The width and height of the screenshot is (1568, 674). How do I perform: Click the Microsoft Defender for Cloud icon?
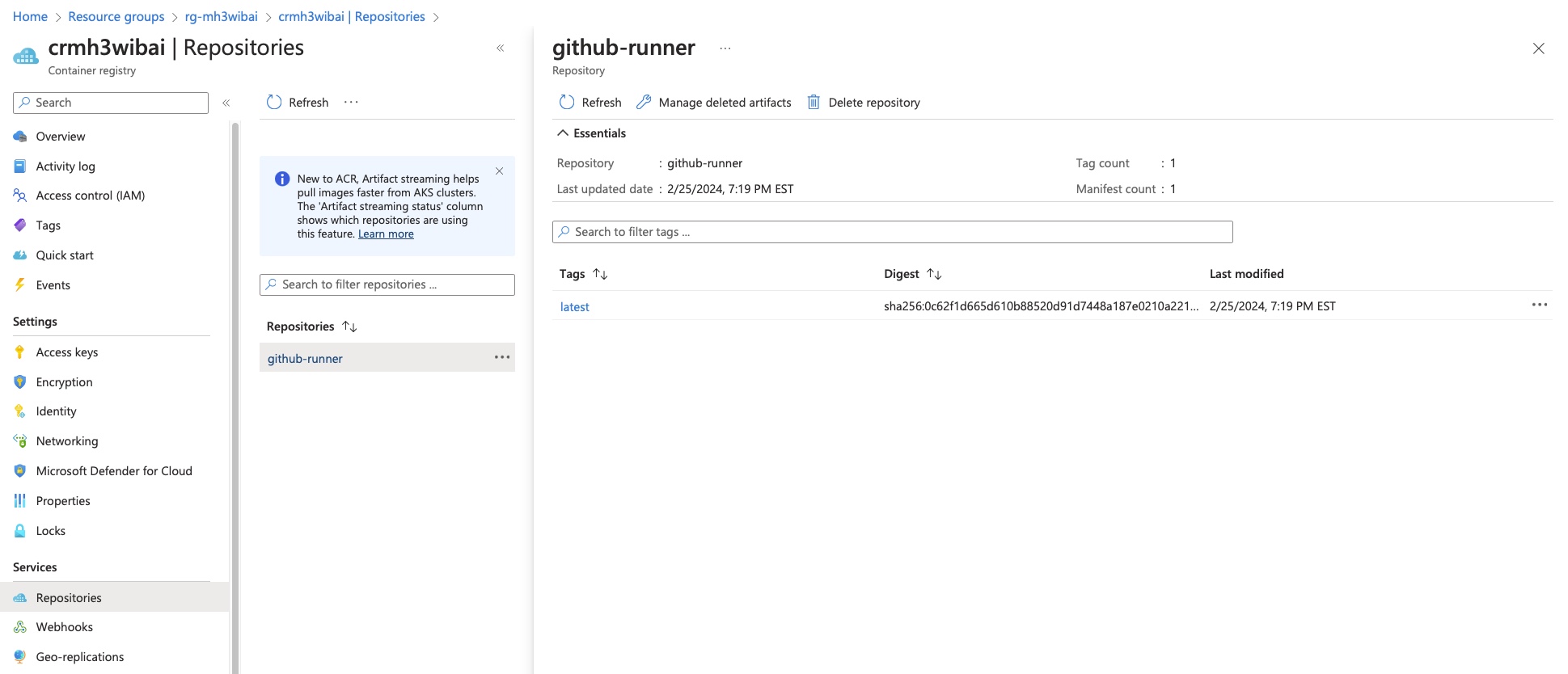(x=20, y=471)
